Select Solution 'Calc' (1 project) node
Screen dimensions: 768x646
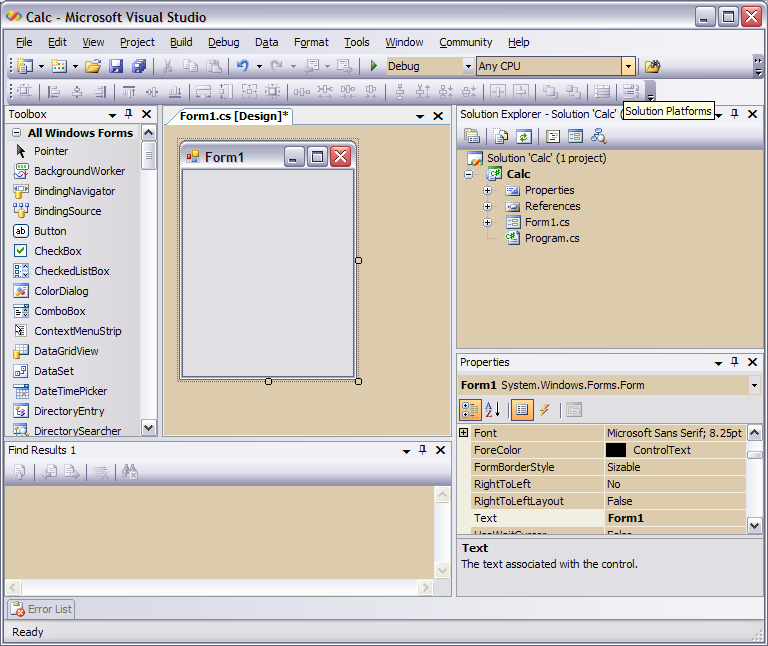[547, 158]
